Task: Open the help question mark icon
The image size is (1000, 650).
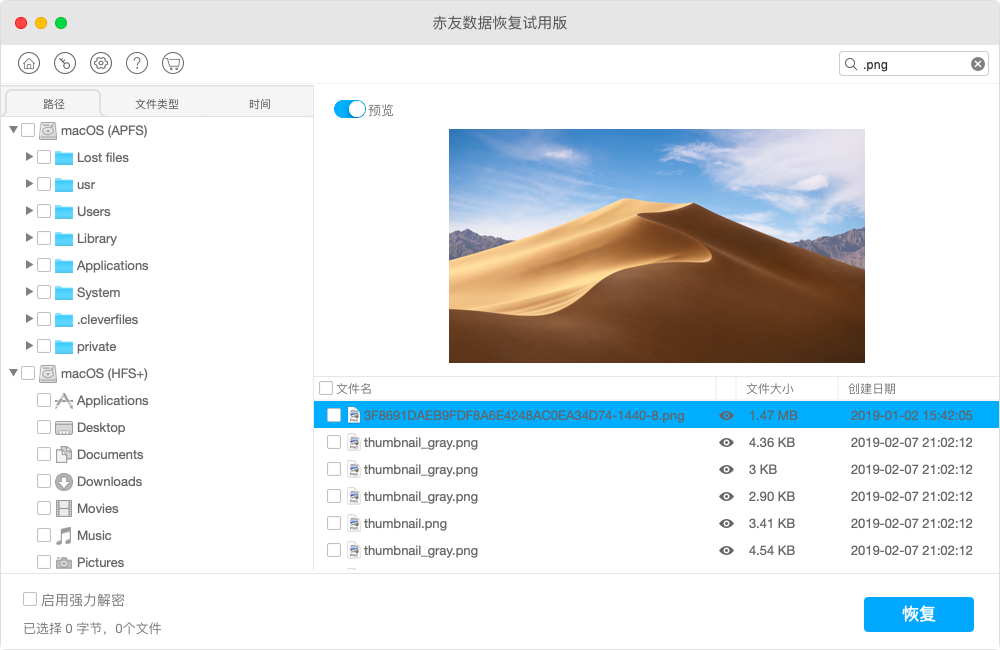Action: pyautogui.click(x=137, y=63)
